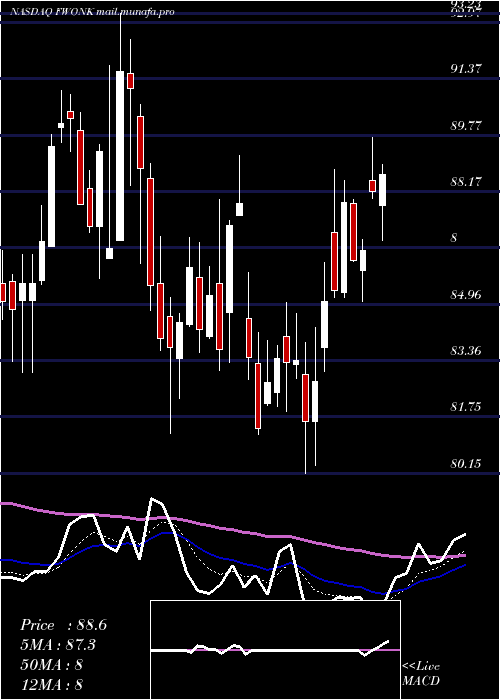500x700 pixels.
Task: Click the last white candlestick at far right
Action: [383, 190]
